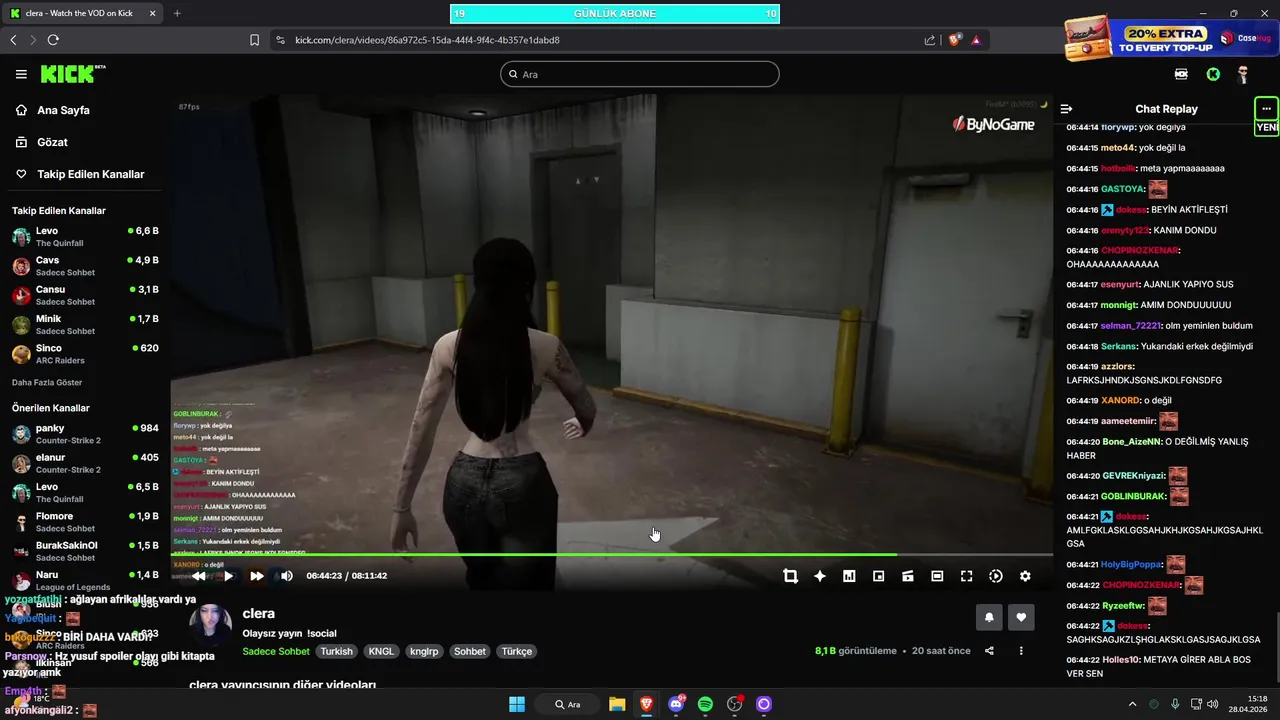Open Cansu channel in sidebar
Viewport: 1280px width, 720px height.
click(85, 295)
